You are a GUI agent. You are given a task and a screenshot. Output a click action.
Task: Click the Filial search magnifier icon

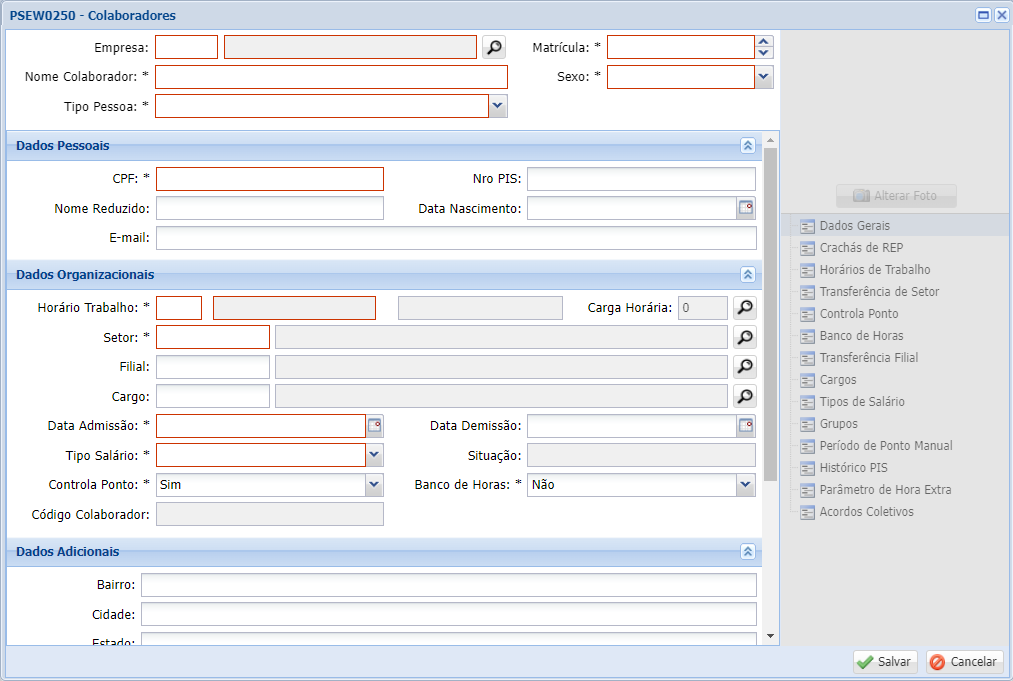[x=745, y=367]
